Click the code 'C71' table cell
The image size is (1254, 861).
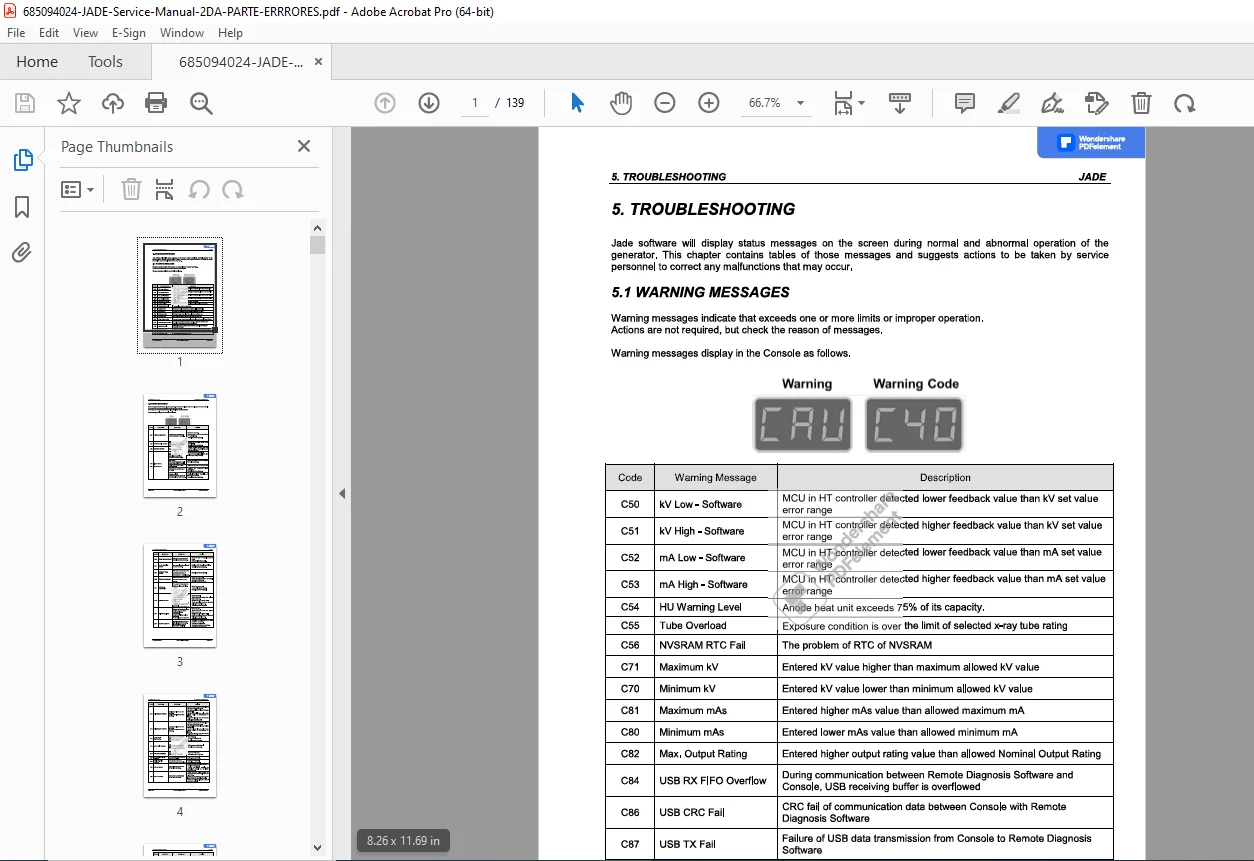[x=630, y=667]
